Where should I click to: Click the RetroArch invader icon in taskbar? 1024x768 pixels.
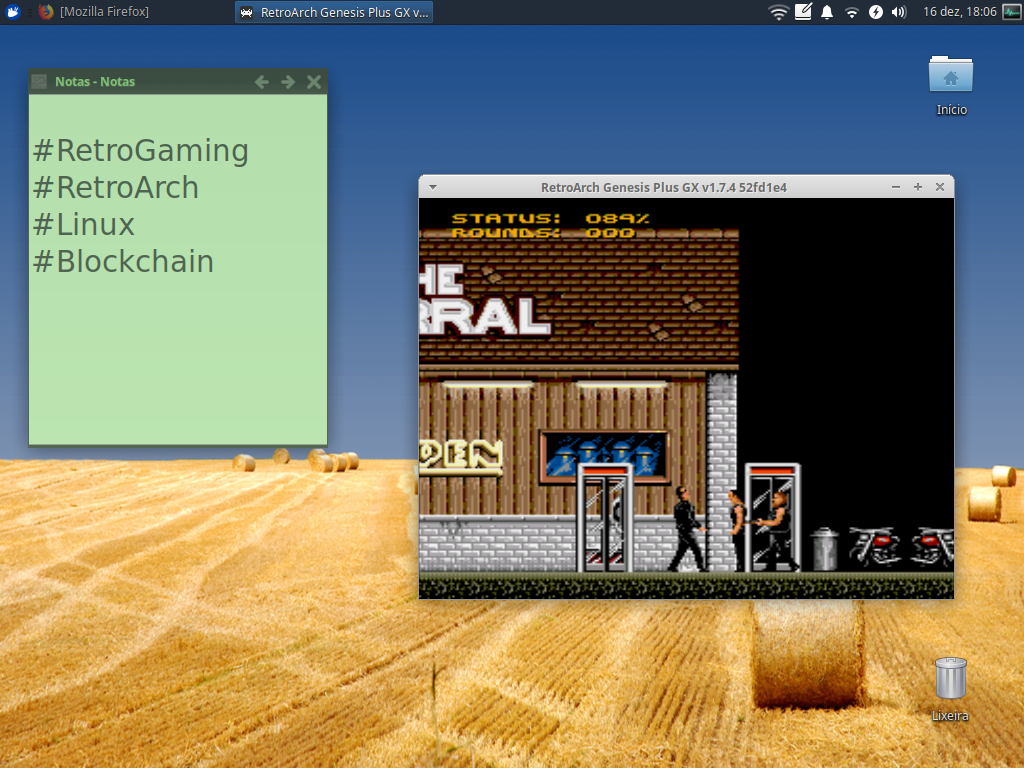[247, 12]
